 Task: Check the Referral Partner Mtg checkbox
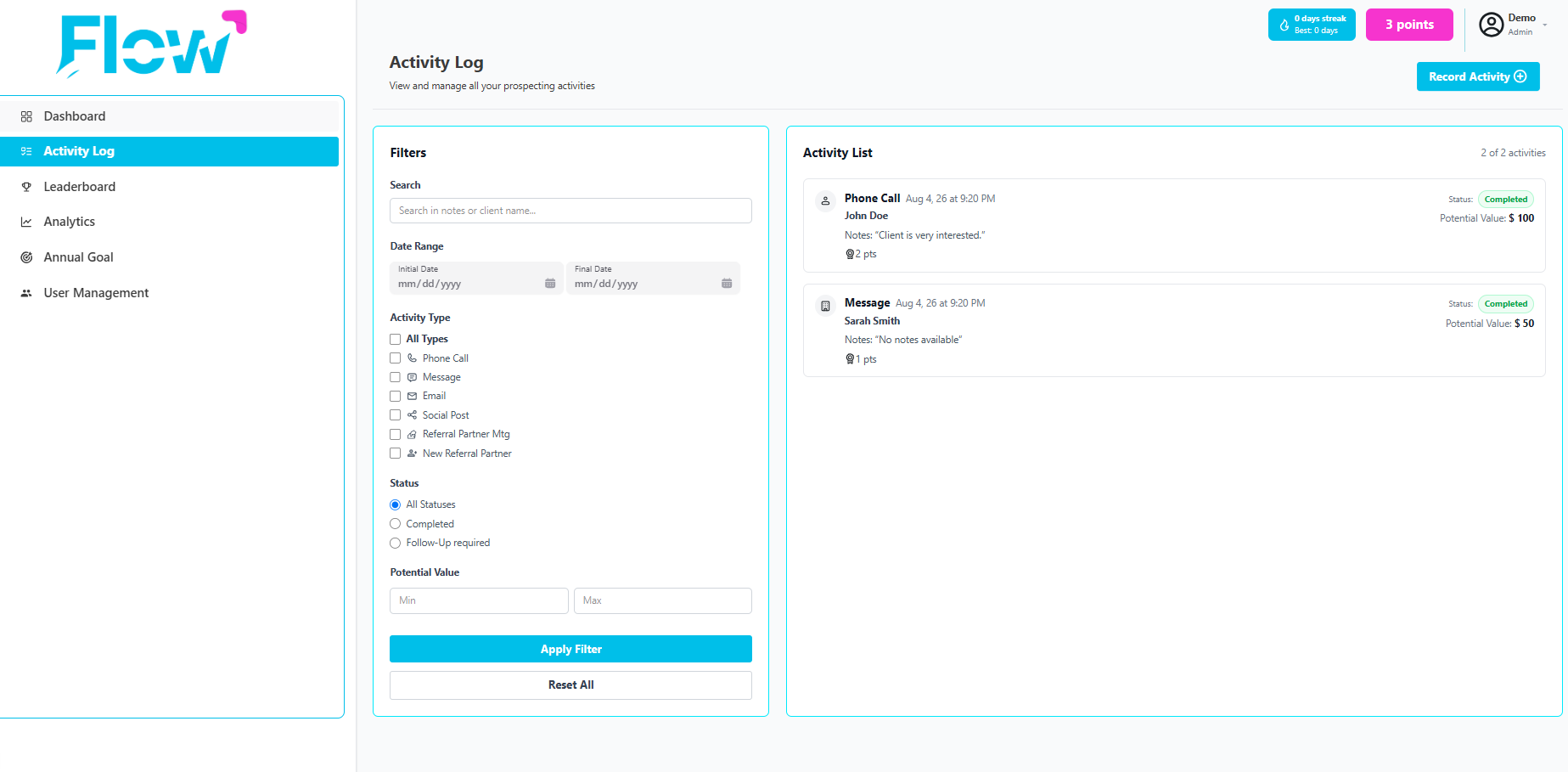pos(395,434)
